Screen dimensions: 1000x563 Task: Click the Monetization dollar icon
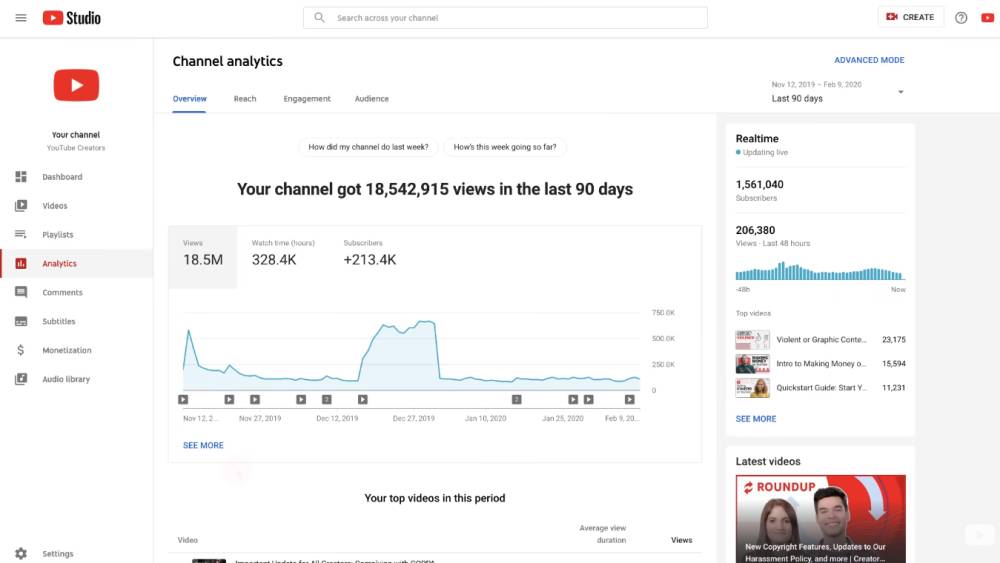(21, 350)
